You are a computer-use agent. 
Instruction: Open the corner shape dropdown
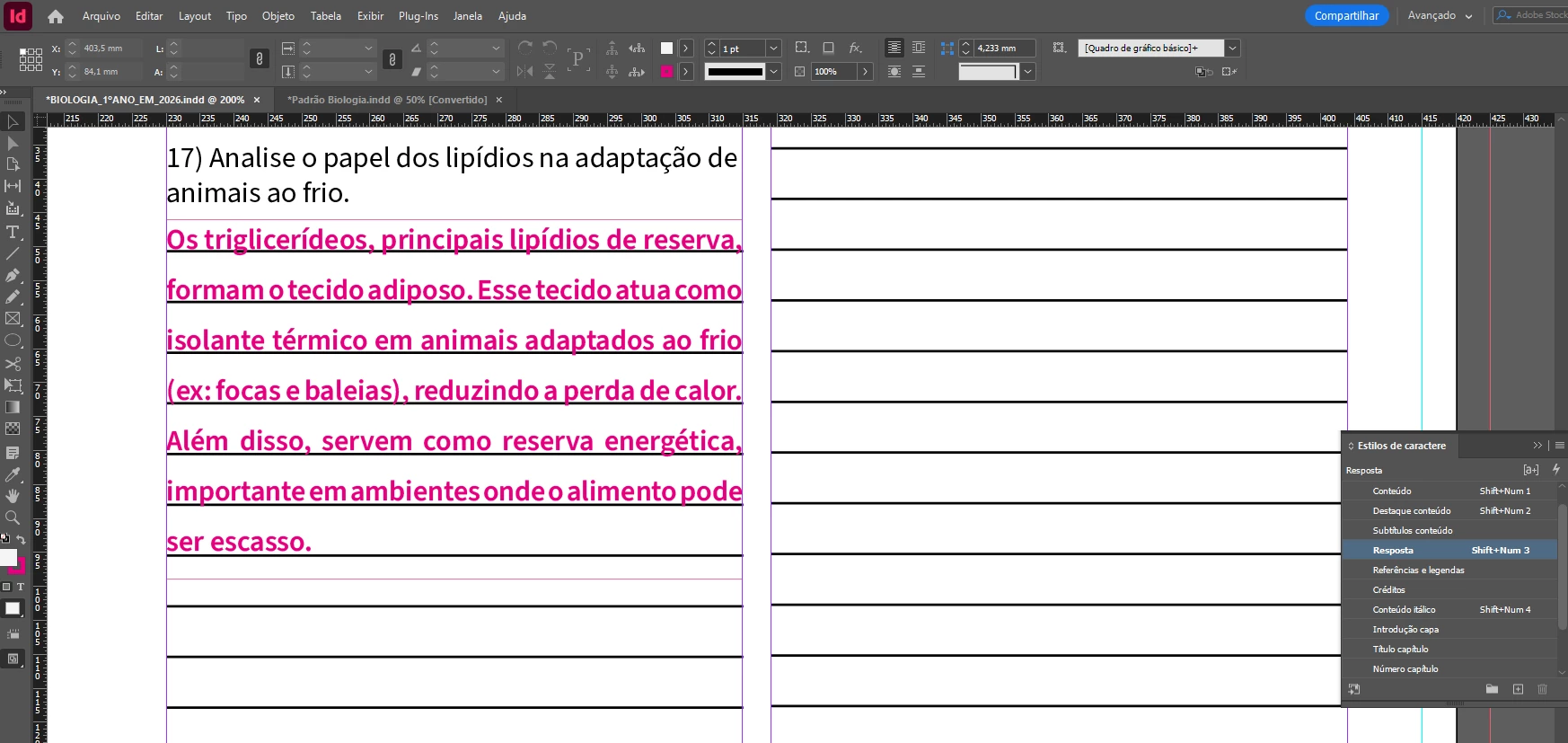click(x=1027, y=71)
